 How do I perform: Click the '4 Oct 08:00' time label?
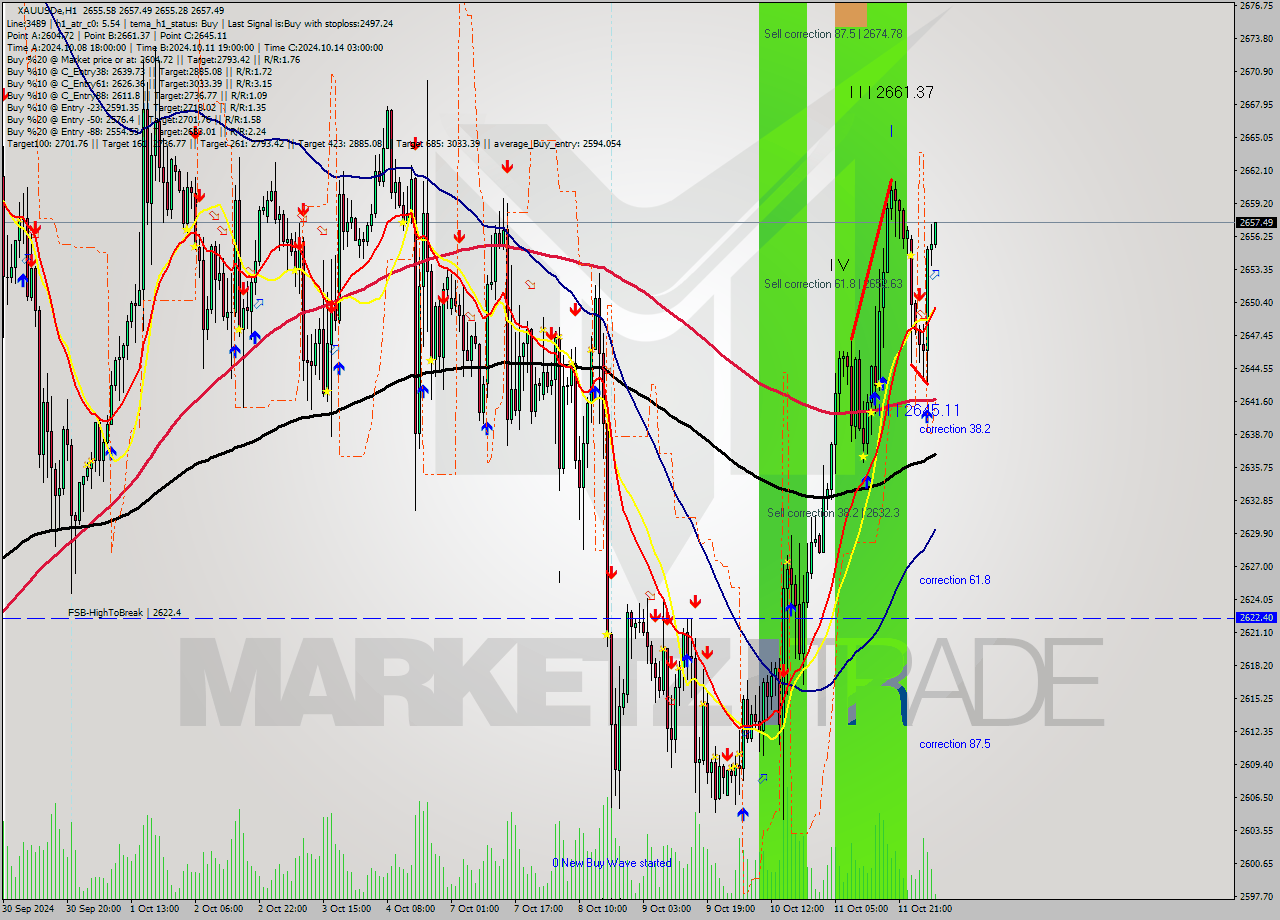[410, 909]
